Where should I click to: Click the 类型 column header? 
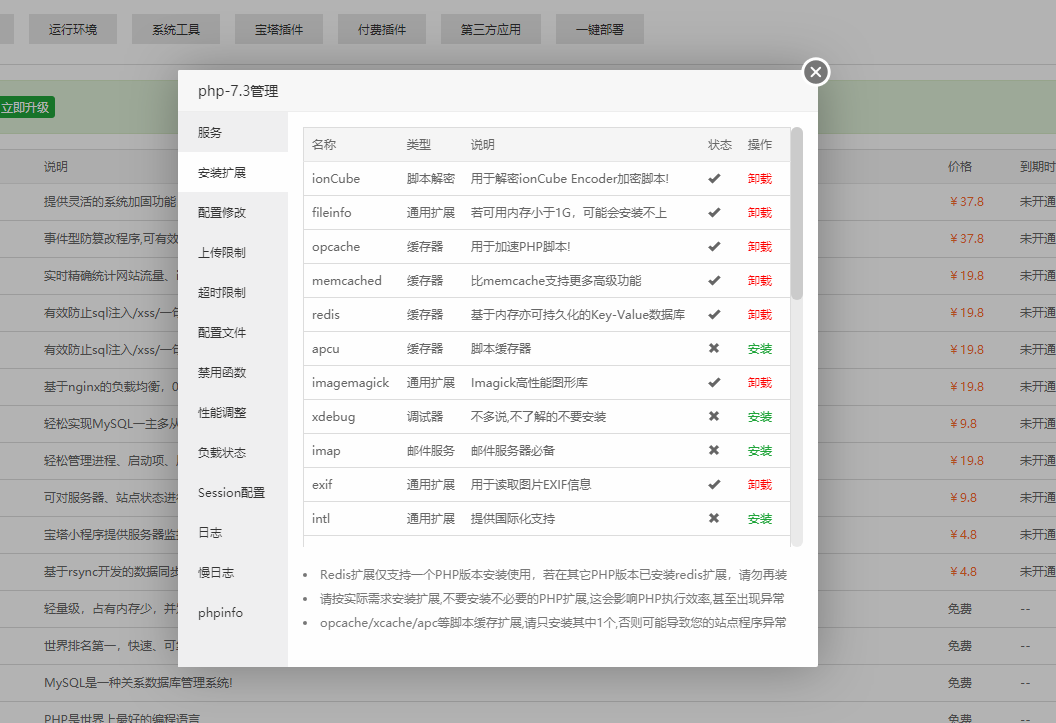click(419, 145)
